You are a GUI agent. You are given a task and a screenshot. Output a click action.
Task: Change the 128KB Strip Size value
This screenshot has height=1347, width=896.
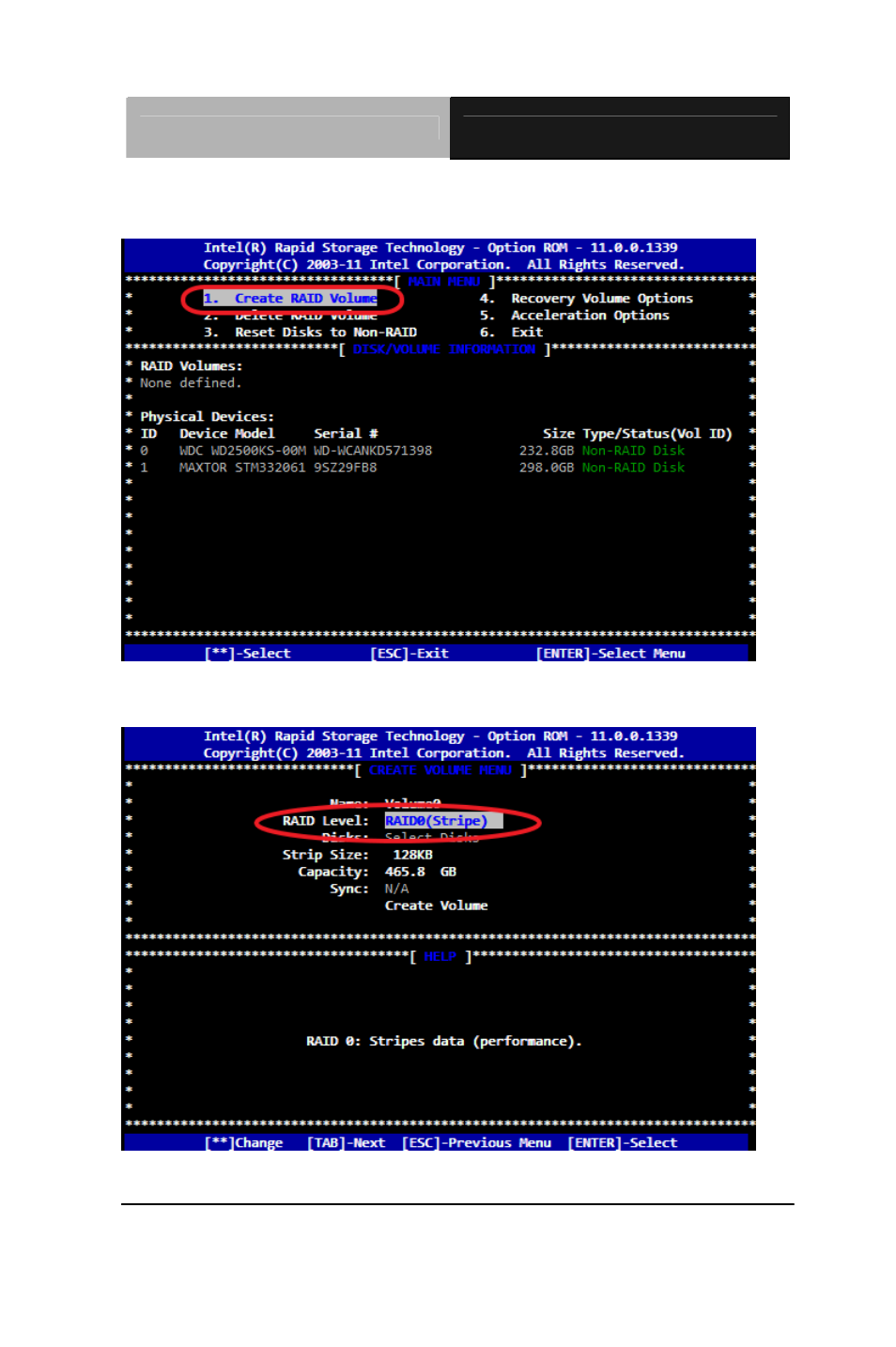coord(413,855)
